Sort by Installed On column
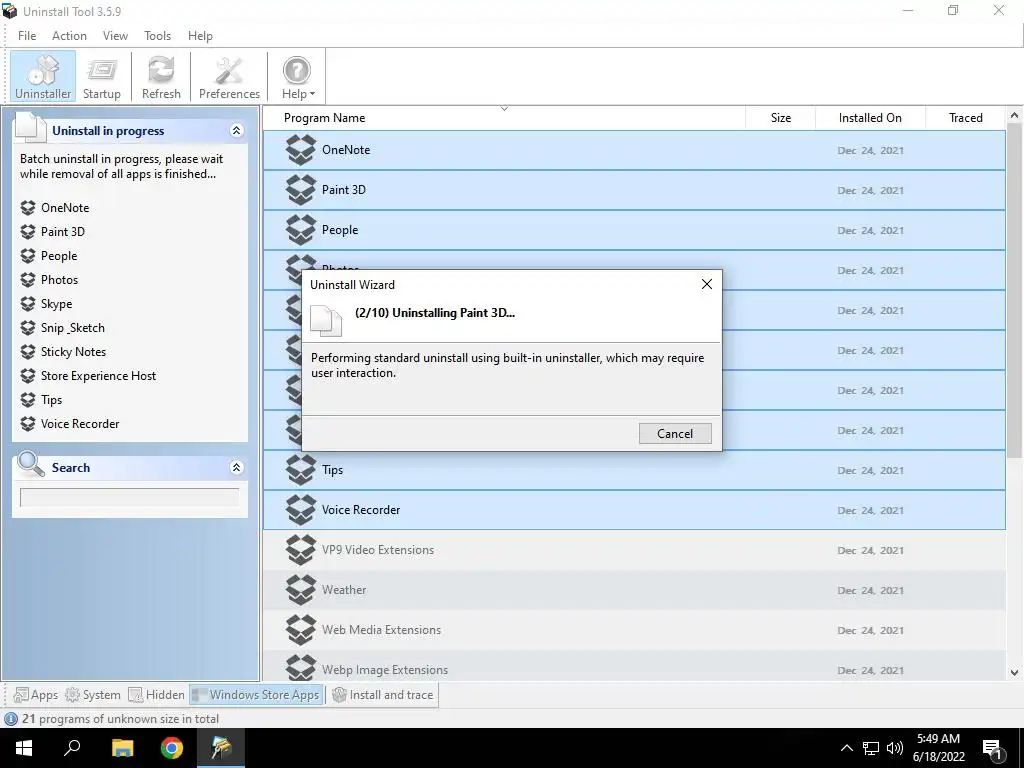This screenshot has width=1024, height=768. tap(870, 118)
